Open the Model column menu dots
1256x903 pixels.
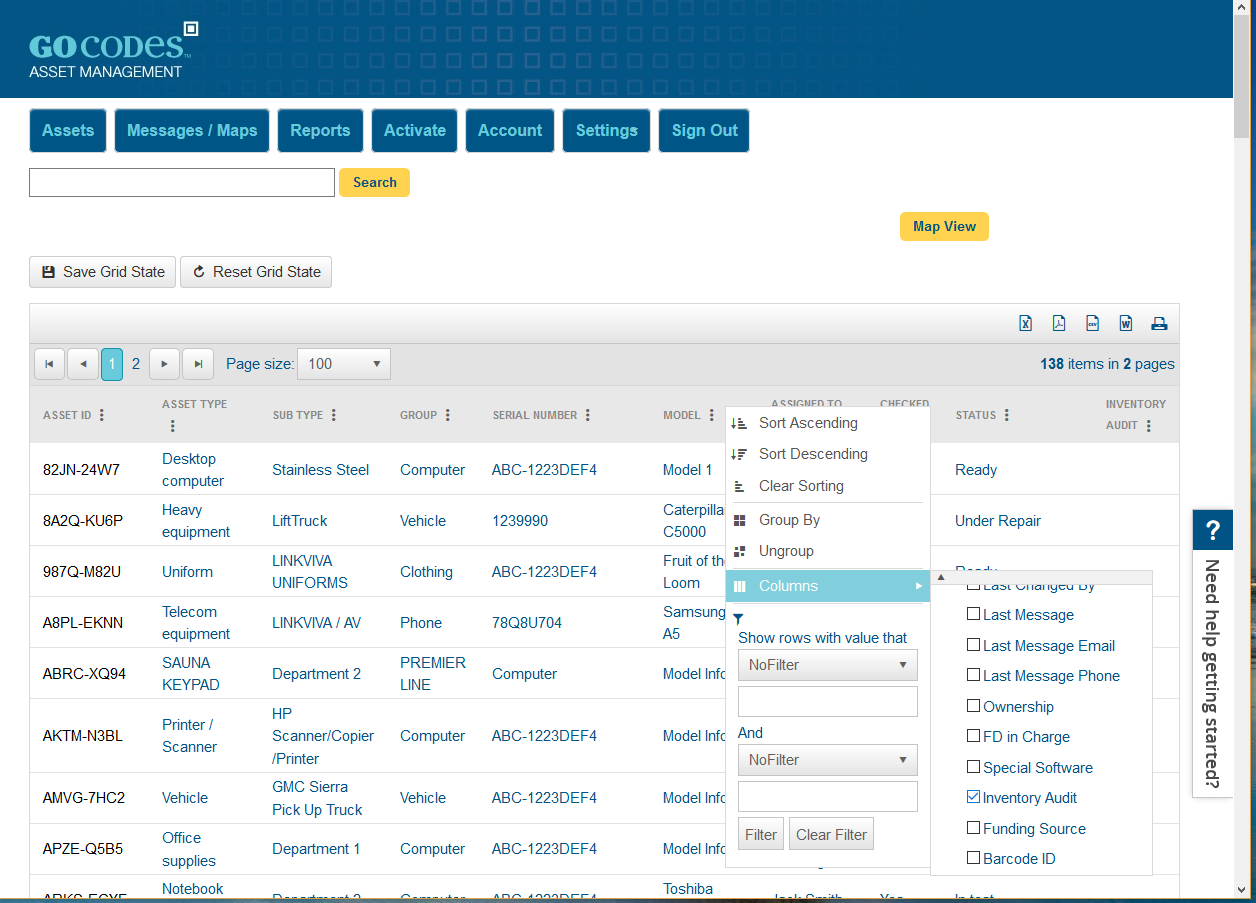tap(711, 415)
